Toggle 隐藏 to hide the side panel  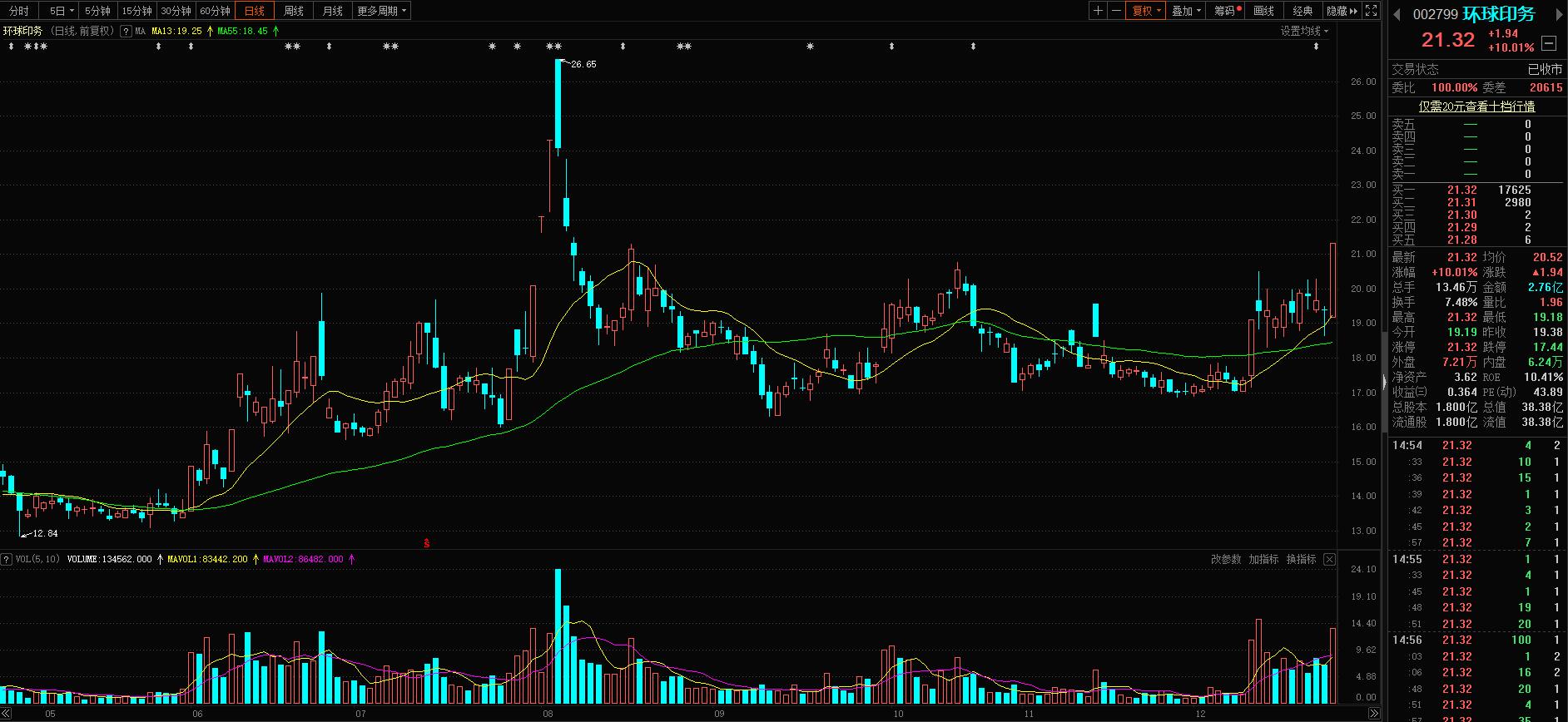(1342, 11)
